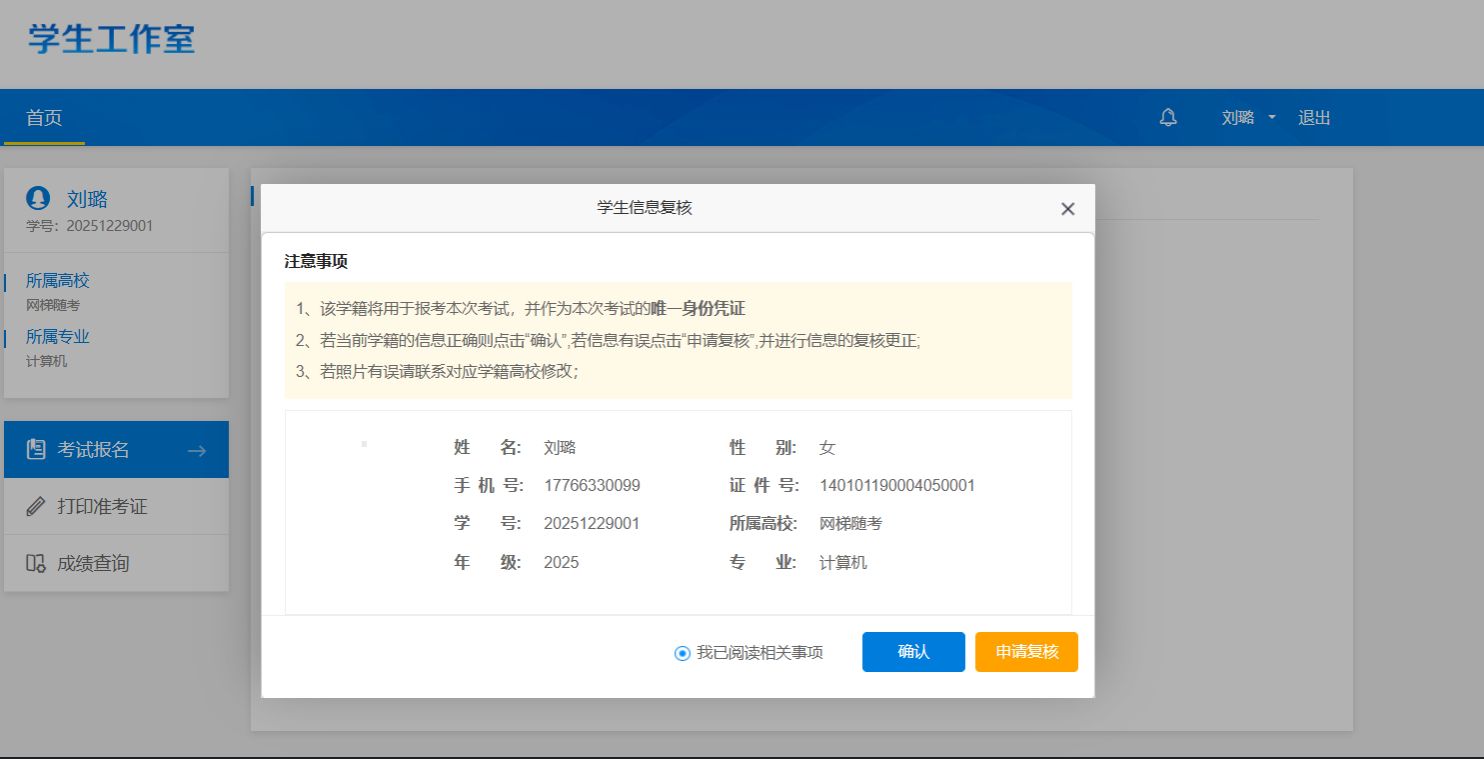Click the notification bell icon
This screenshot has height=759, width=1484.
tap(1168, 117)
